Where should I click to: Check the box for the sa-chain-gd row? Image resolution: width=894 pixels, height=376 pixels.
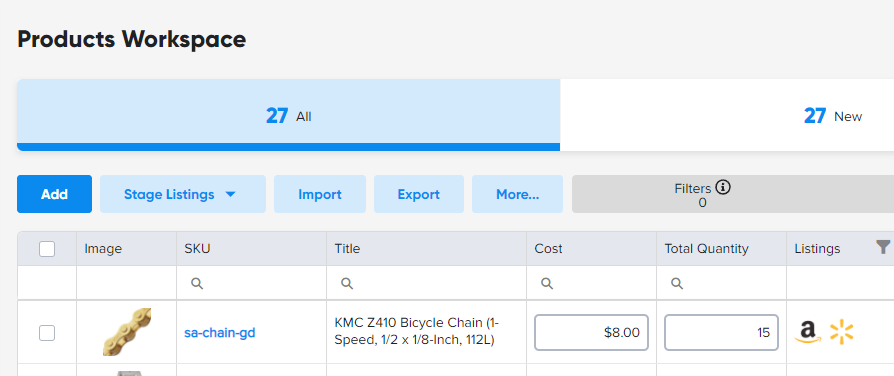(x=47, y=333)
